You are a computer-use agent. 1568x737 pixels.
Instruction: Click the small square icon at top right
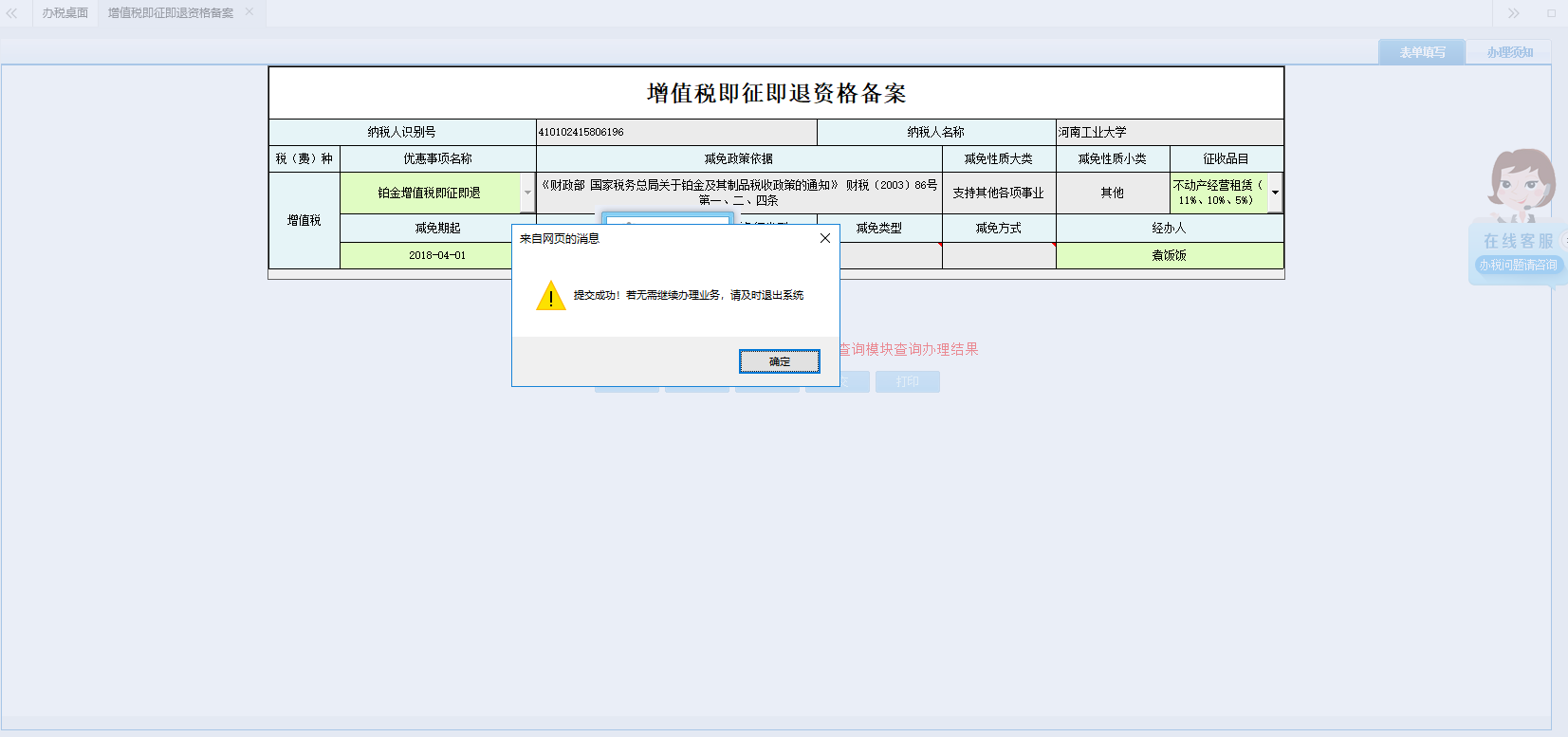coord(1551,13)
